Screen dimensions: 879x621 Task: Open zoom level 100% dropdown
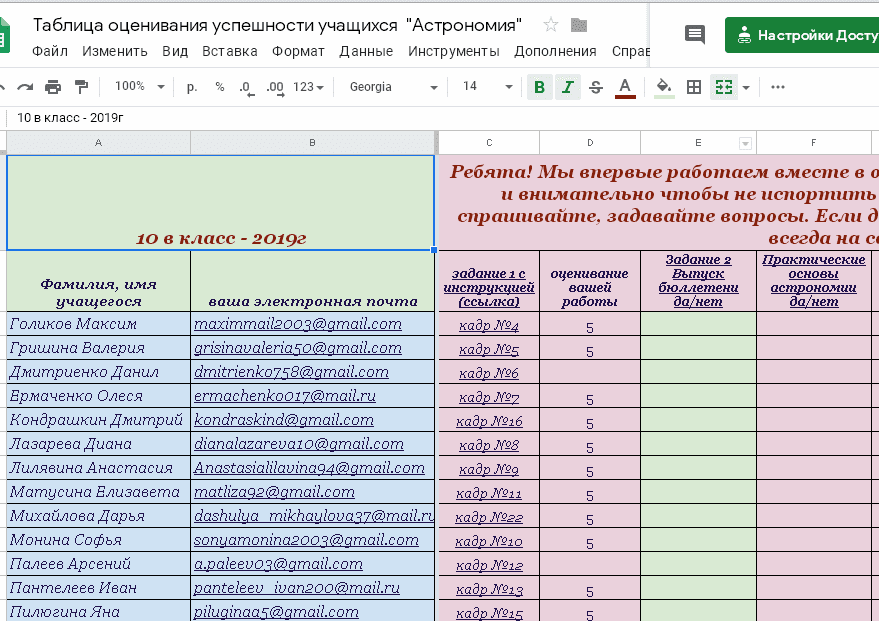(140, 86)
